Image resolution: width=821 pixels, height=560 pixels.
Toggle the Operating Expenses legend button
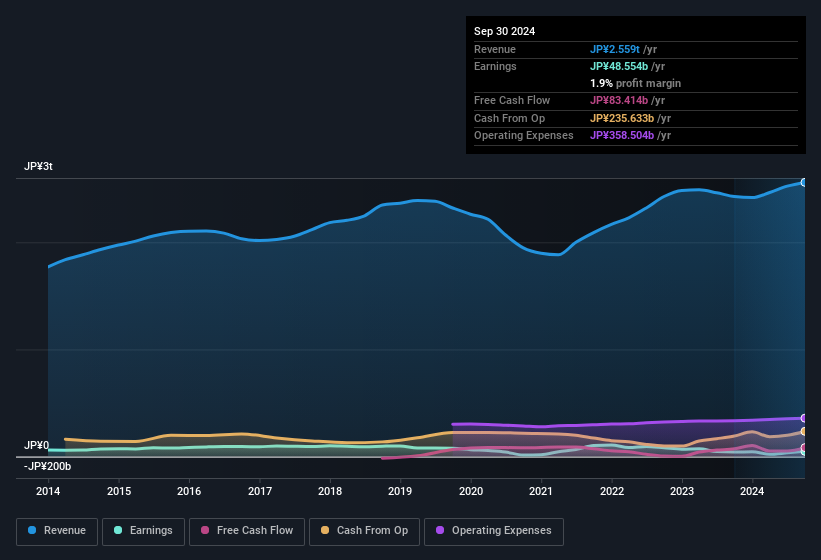494,531
